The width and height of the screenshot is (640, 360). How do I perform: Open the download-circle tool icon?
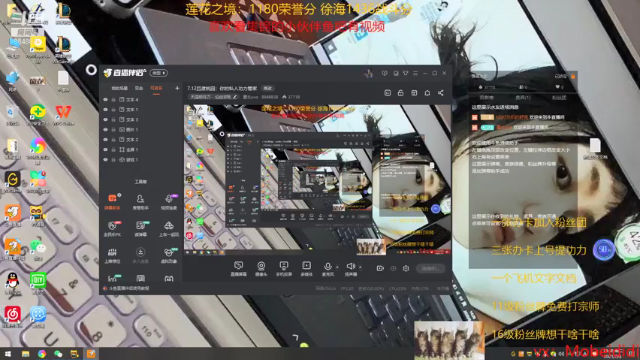[140, 255]
